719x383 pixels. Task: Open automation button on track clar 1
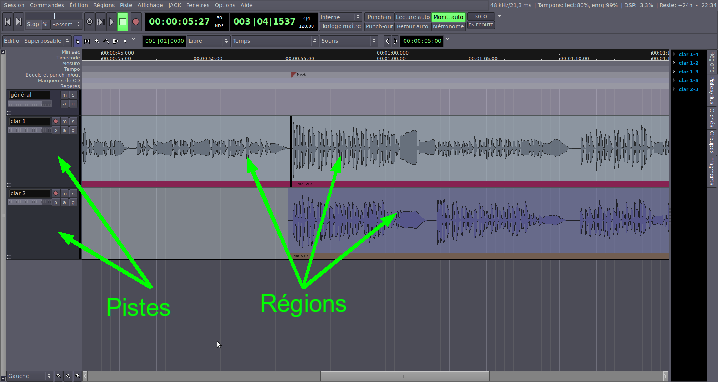point(65,131)
